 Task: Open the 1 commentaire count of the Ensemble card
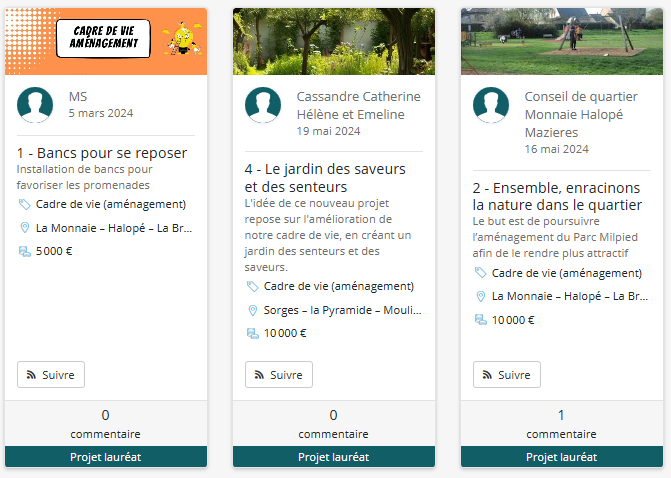tap(562, 424)
